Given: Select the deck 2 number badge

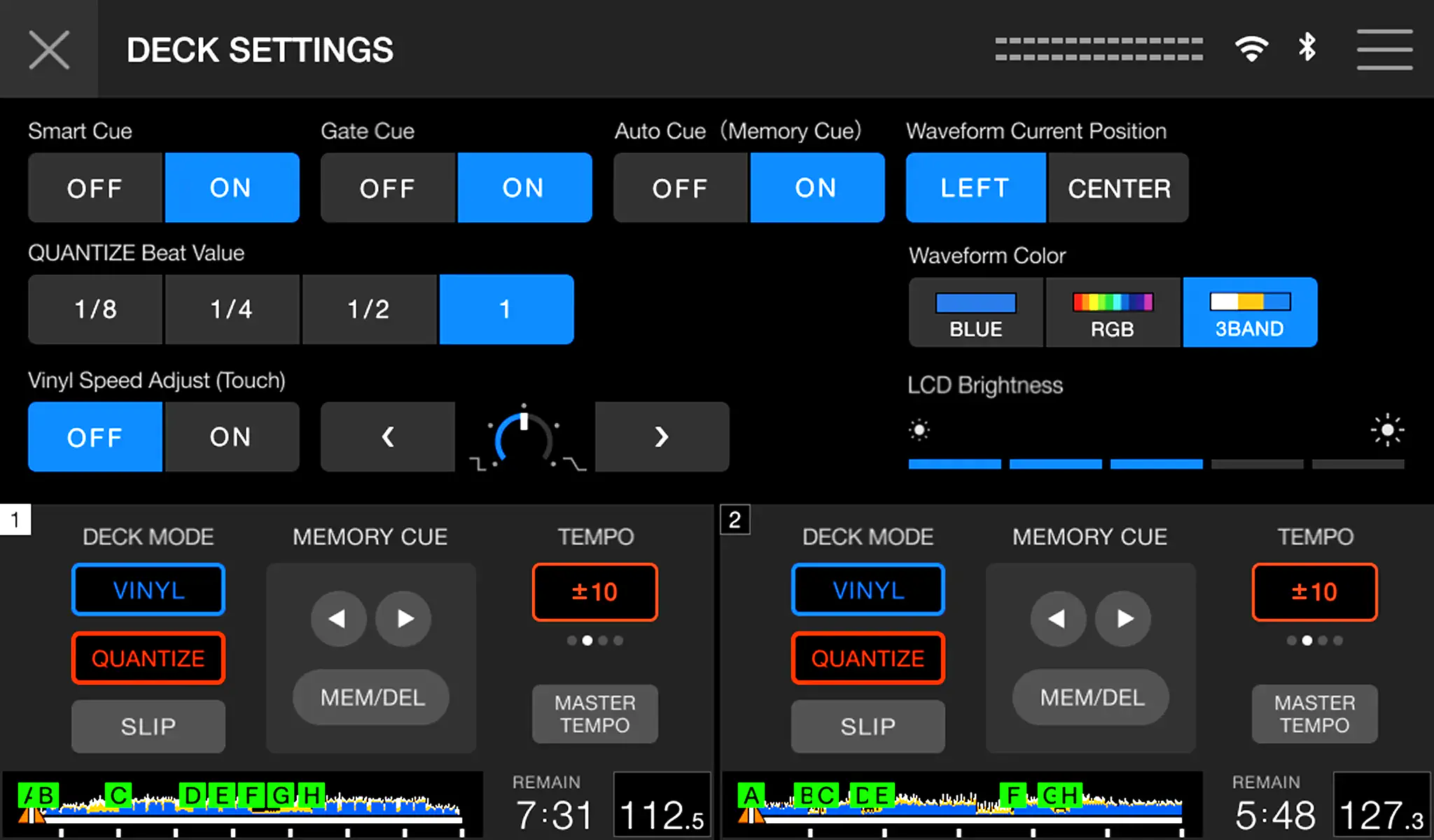Looking at the screenshot, I should (x=735, y=519).
